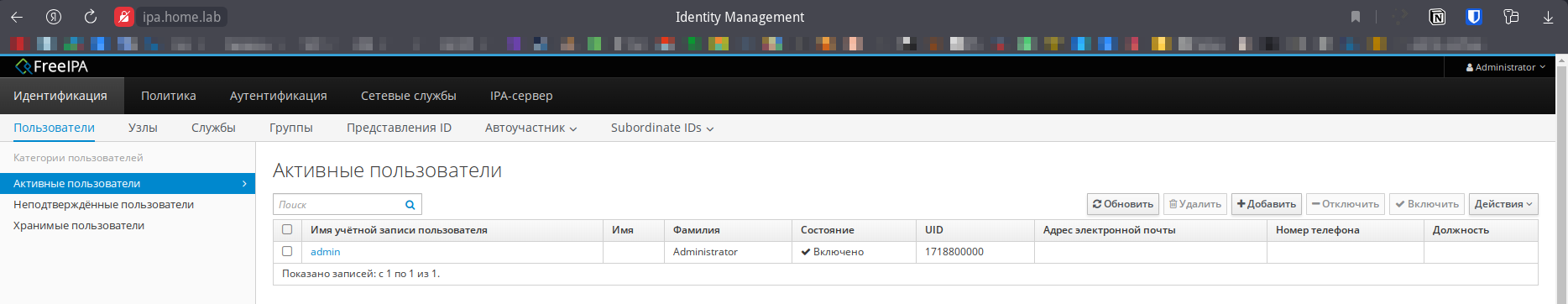Go to the IPA-сервер tab
The width and height of the screenshot is (1568, 304).
point(521,96)
